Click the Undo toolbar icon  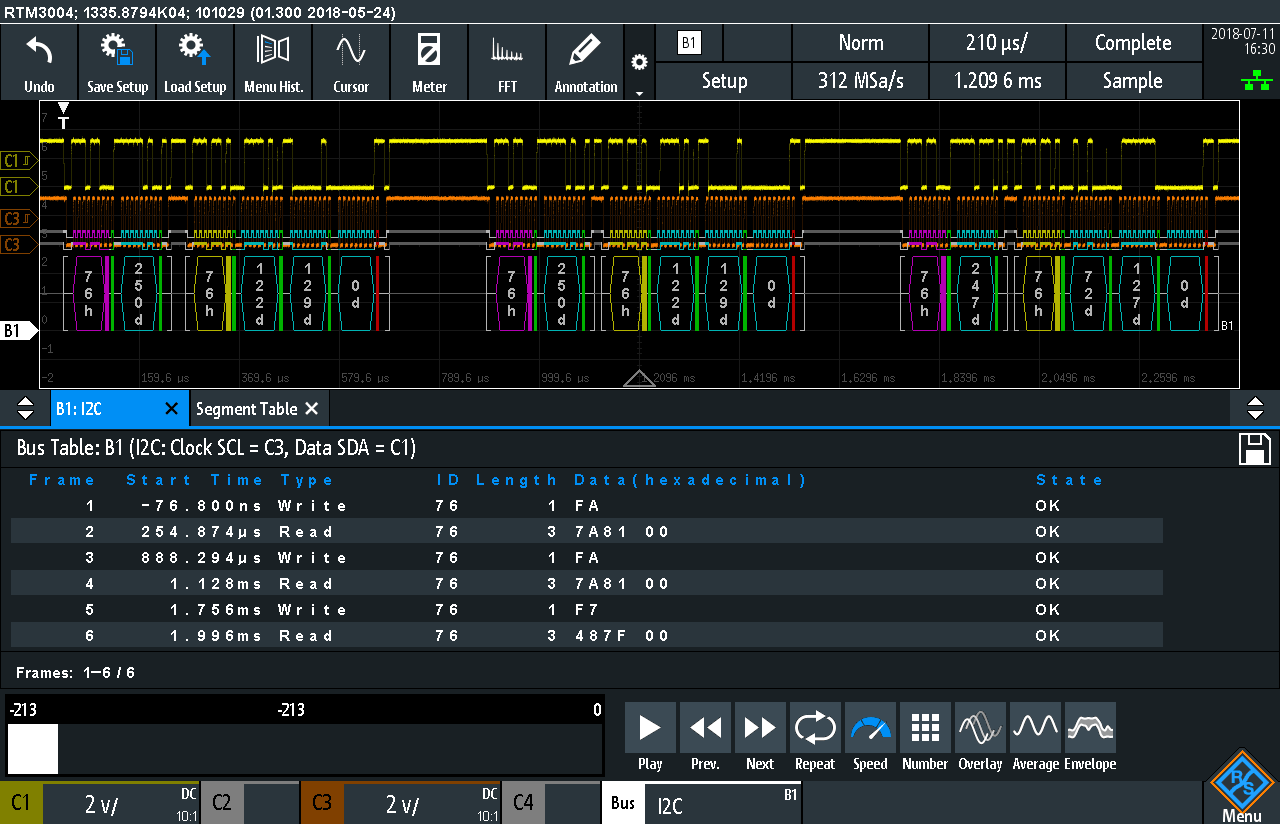[39, 62]
